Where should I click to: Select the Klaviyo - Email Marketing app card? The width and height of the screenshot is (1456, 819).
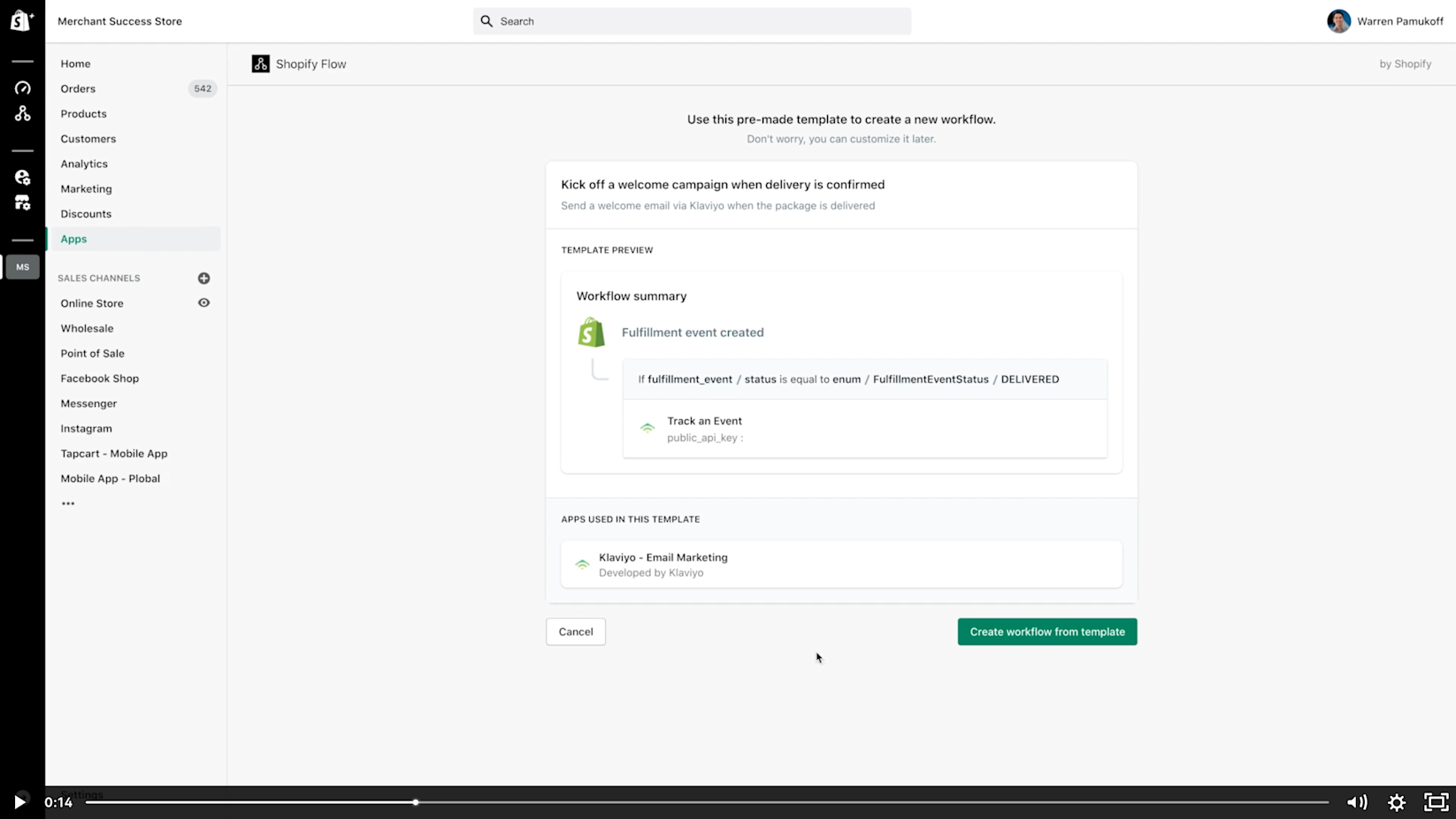coord(841,564)
